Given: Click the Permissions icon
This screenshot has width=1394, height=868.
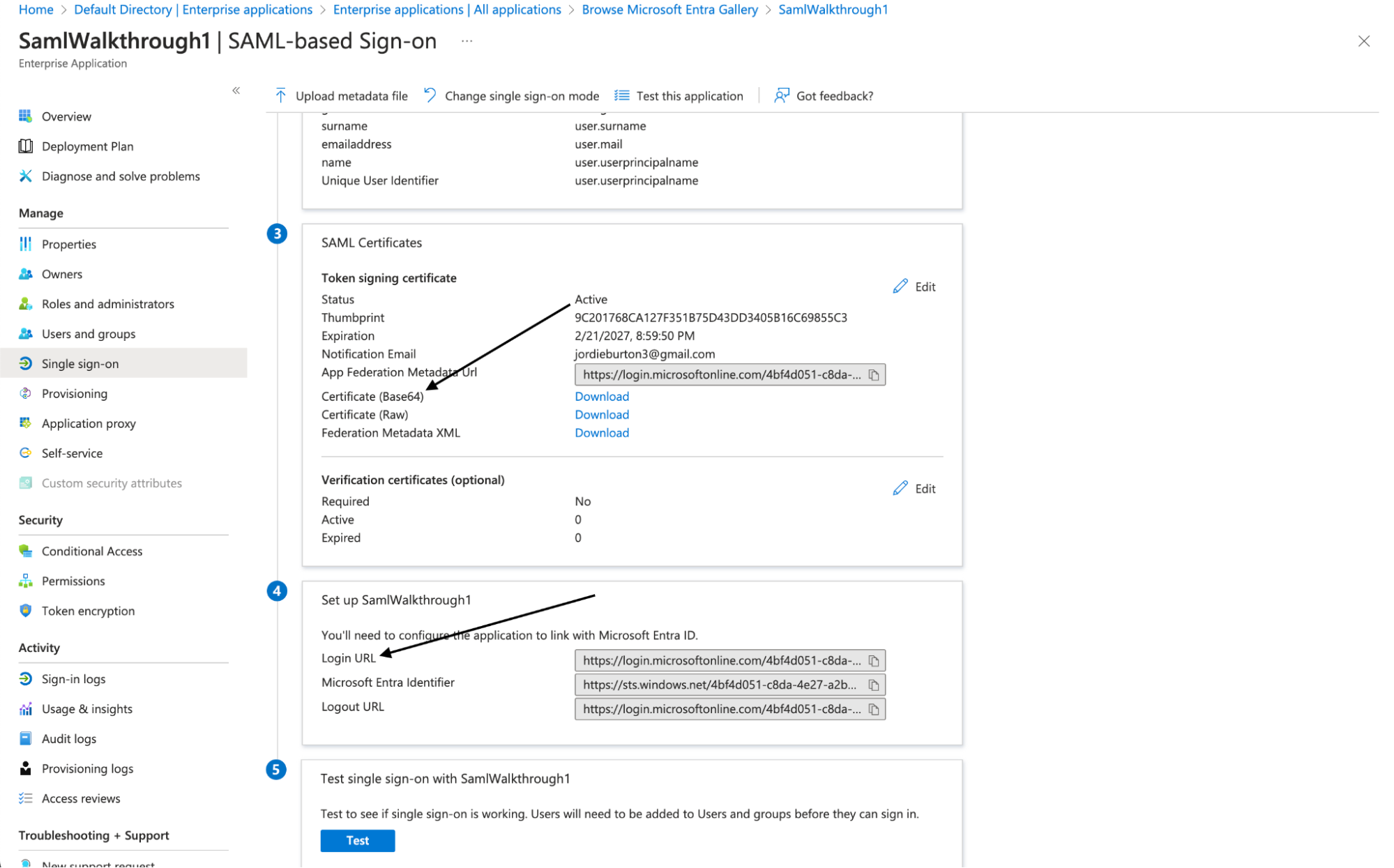Looking at the screenshot, I should click(x=26, y=581).
